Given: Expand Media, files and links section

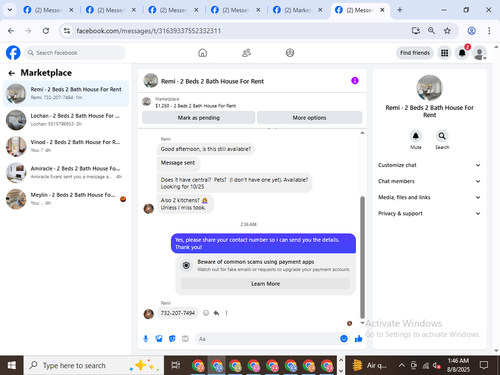Looking at the screenshot, I should tap(429, 197).
